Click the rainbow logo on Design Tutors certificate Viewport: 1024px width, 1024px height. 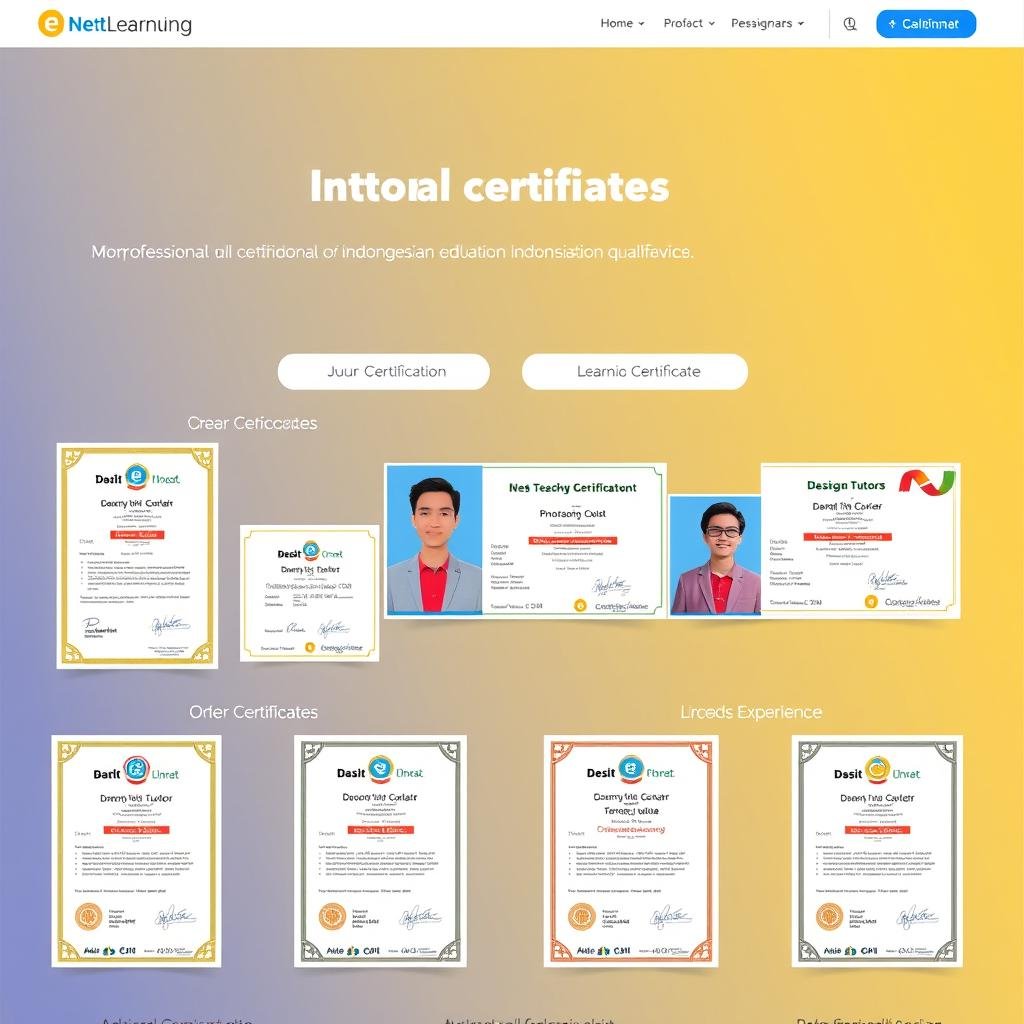pos(926,484)
